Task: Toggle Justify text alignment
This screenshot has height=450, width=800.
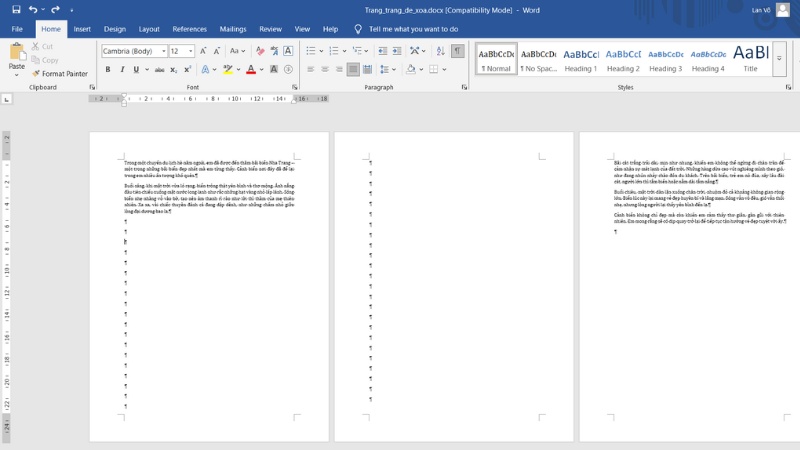Action: [353, 69]
